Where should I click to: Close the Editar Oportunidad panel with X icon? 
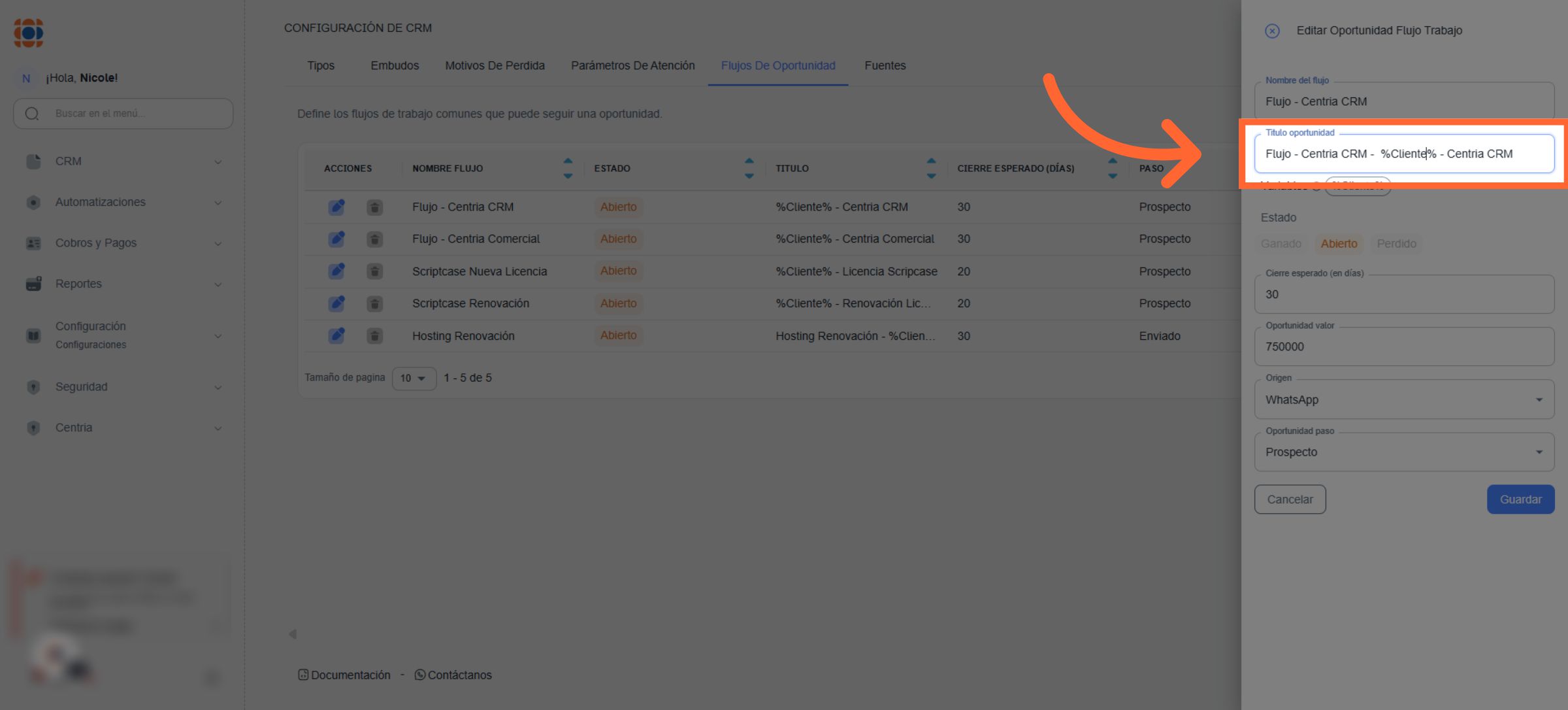point(1271,31)
